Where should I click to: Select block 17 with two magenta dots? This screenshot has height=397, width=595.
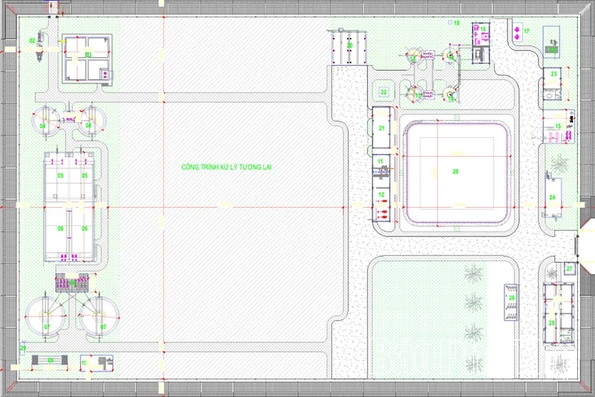pos(517,32)
